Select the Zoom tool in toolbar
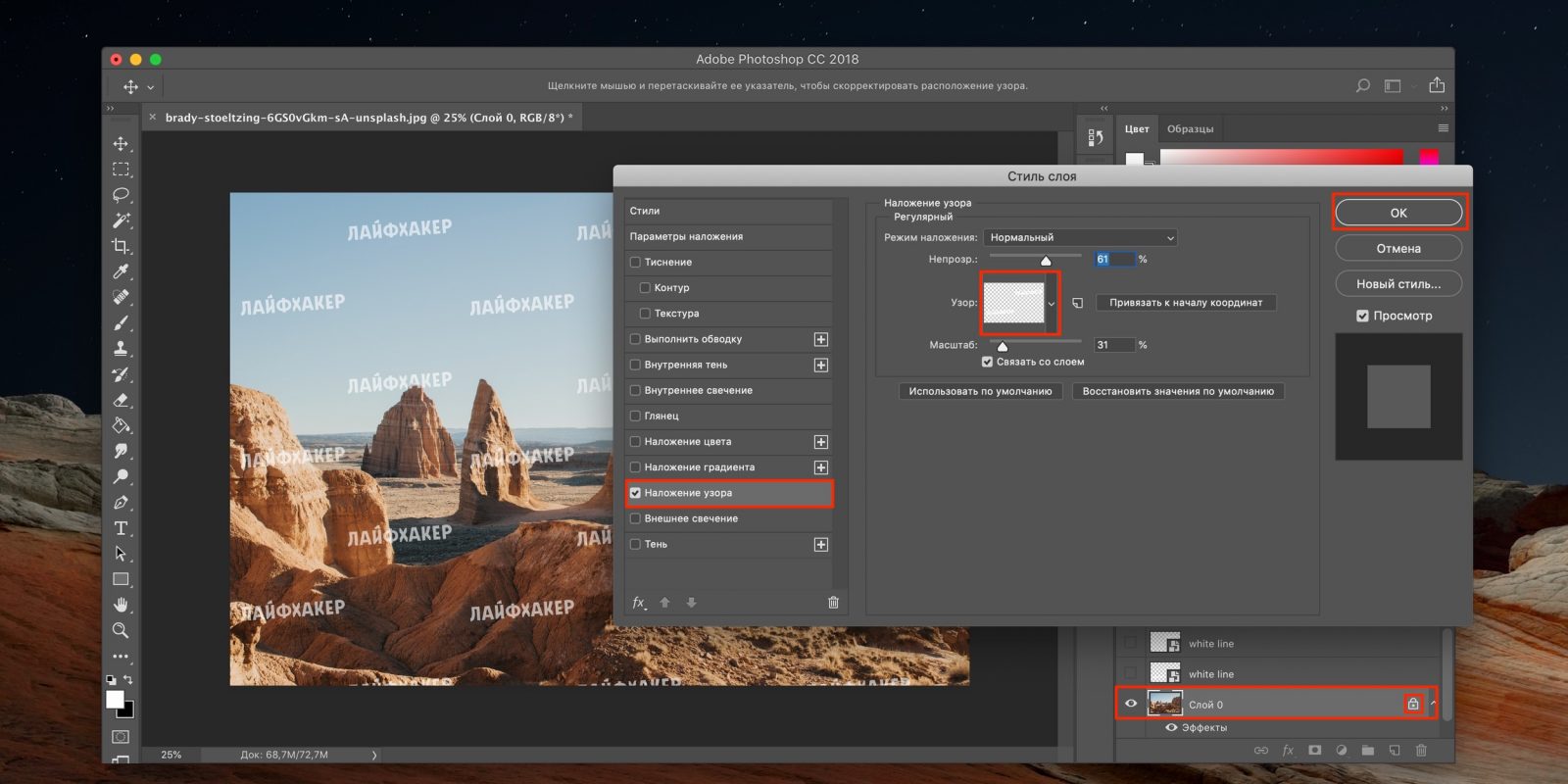 (x=121, y=630)
